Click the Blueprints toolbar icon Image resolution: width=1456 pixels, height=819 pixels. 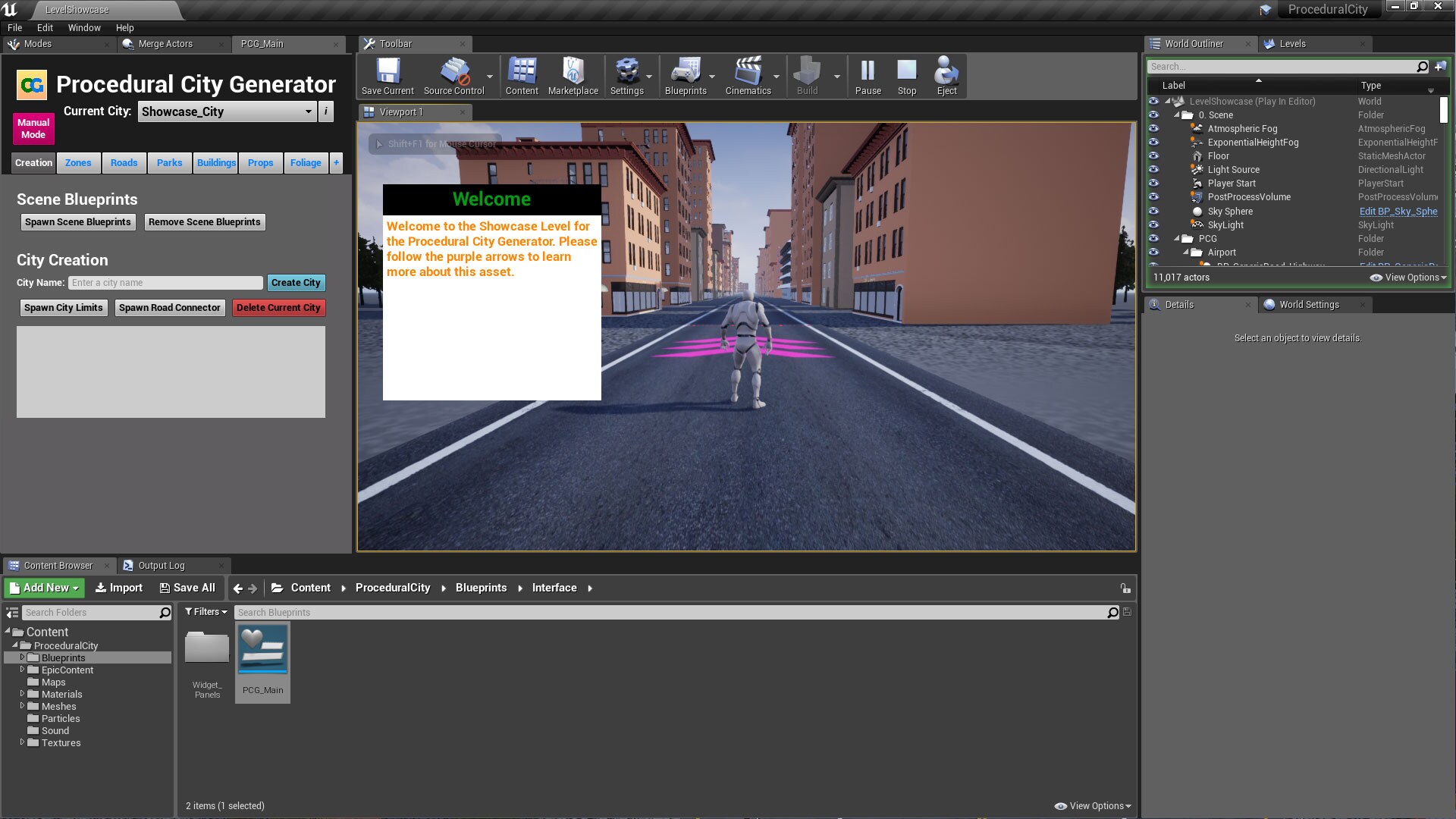tap(686, 76)
